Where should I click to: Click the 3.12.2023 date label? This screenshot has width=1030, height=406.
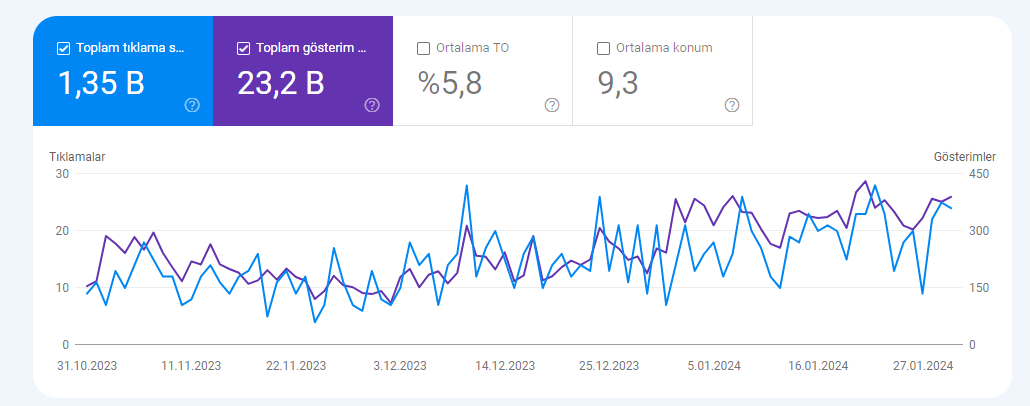pyautogui.click(x=400, y=366)
